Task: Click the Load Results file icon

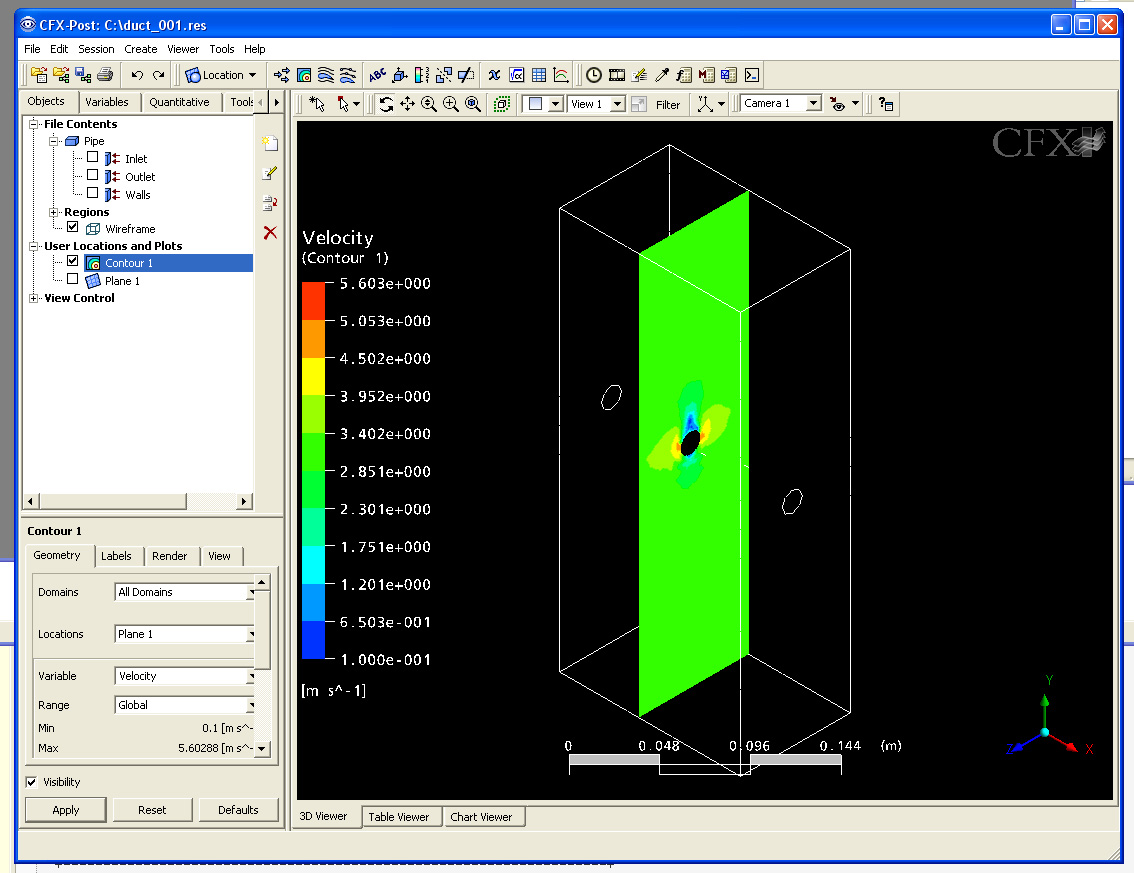Action: (39, 74)
